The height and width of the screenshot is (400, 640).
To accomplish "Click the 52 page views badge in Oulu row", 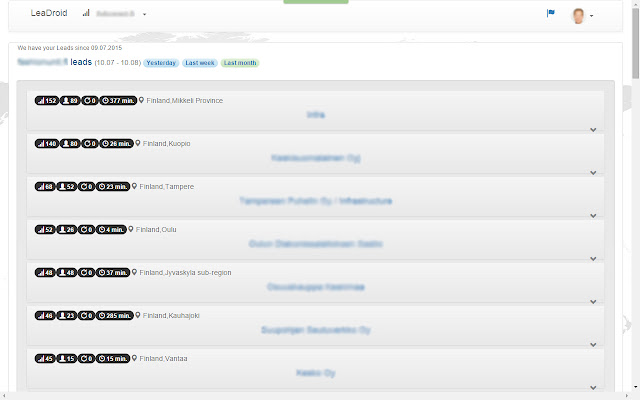I will click(45, 229).
